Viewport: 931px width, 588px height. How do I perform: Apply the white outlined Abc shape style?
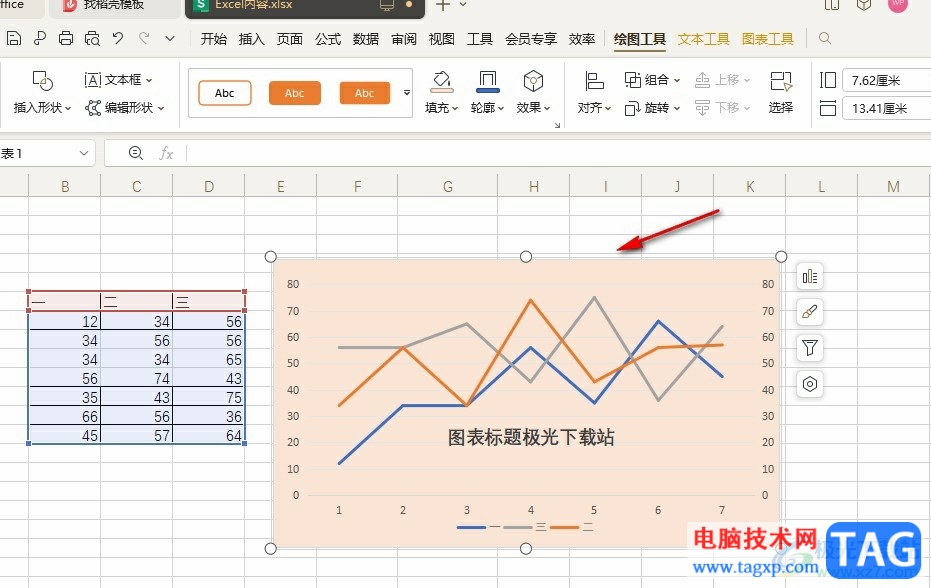(x=224, y=93)
